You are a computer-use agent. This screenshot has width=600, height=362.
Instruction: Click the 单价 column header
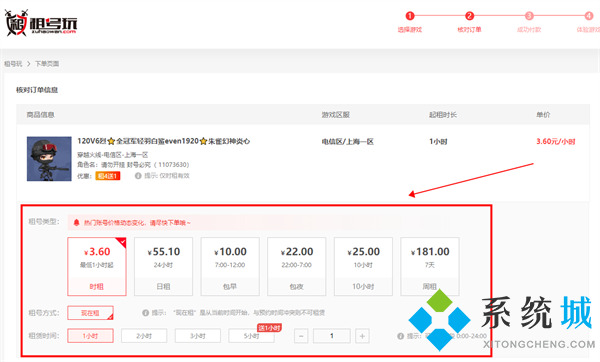543,114
